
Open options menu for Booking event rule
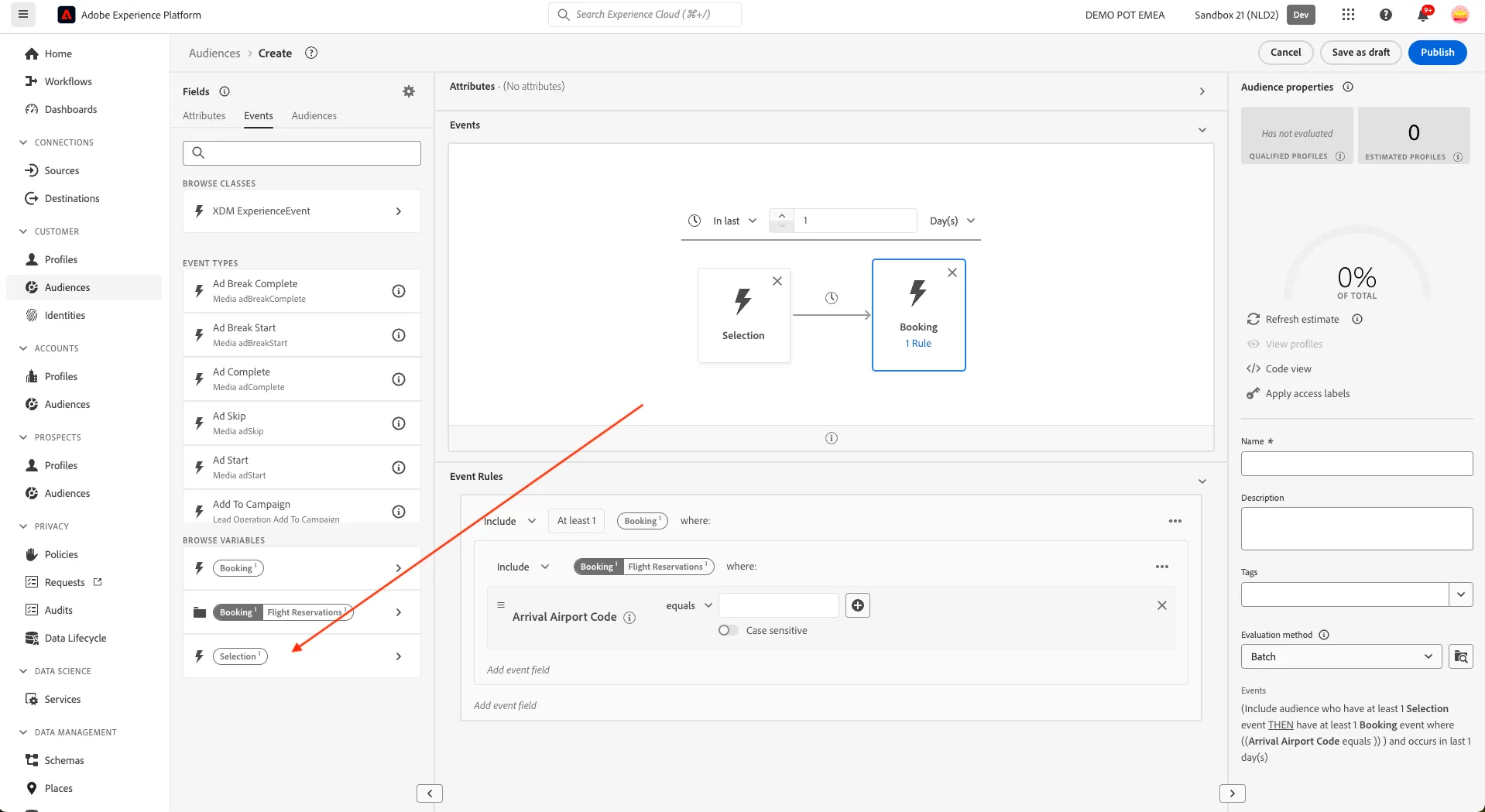point(1175,521)
